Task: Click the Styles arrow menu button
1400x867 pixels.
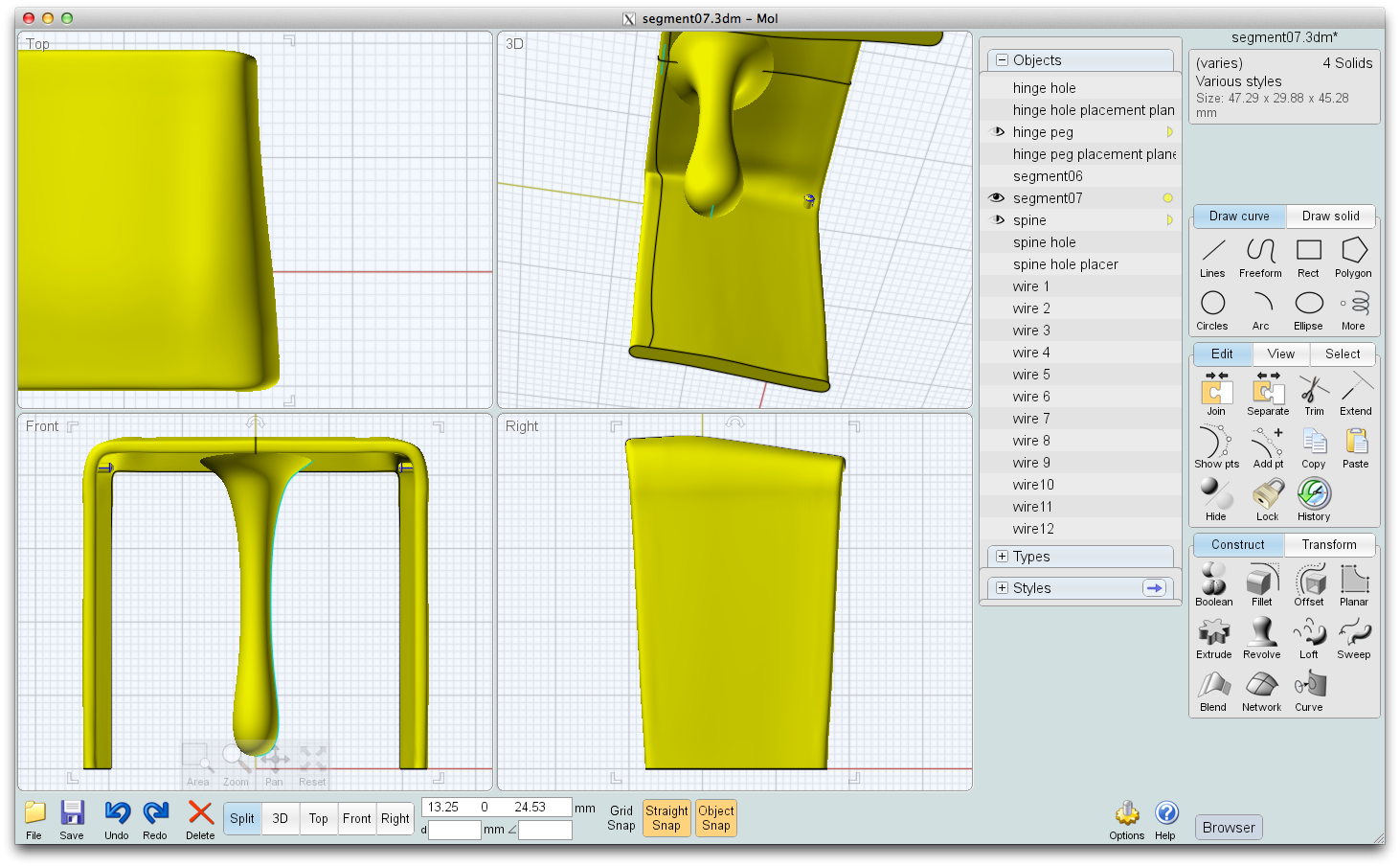Action: coord(1155,588)
